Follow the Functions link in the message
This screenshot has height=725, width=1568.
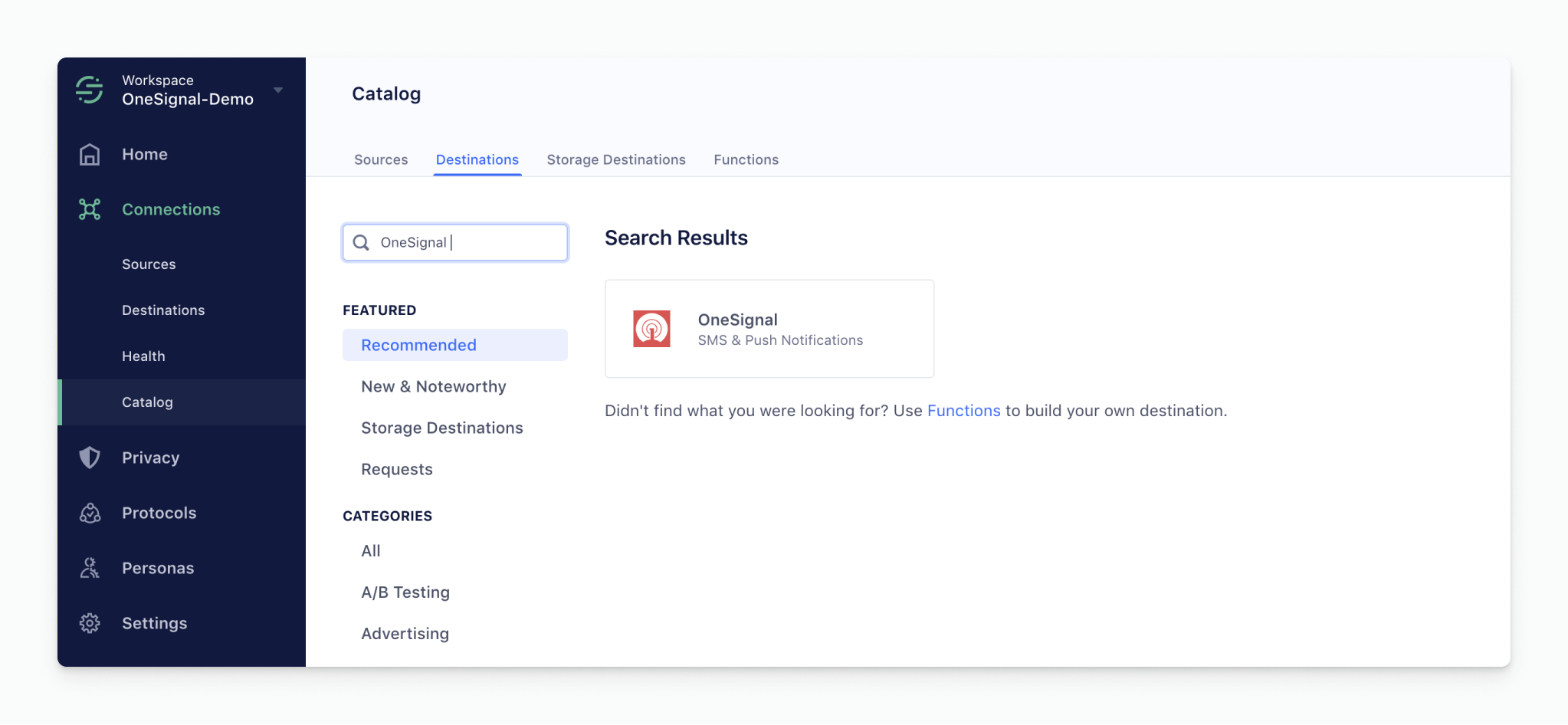tap(964, 411)
